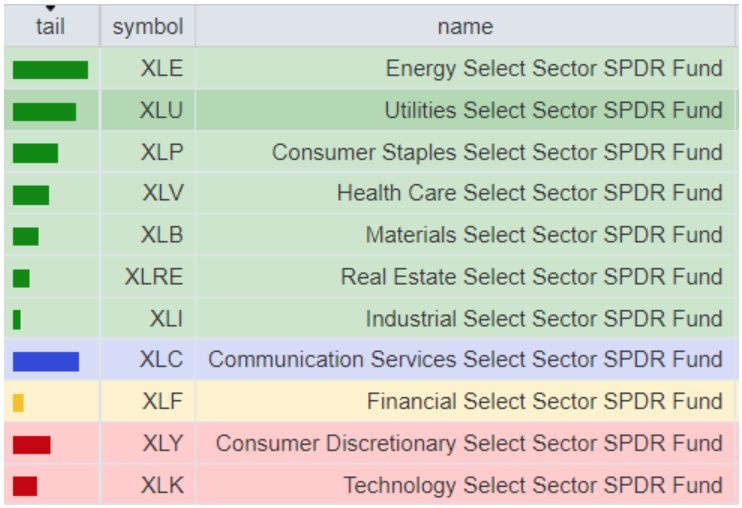742x508 pixels.
Task: Open Technology Select Sector SPDR Fund
Action: [532, 486]
